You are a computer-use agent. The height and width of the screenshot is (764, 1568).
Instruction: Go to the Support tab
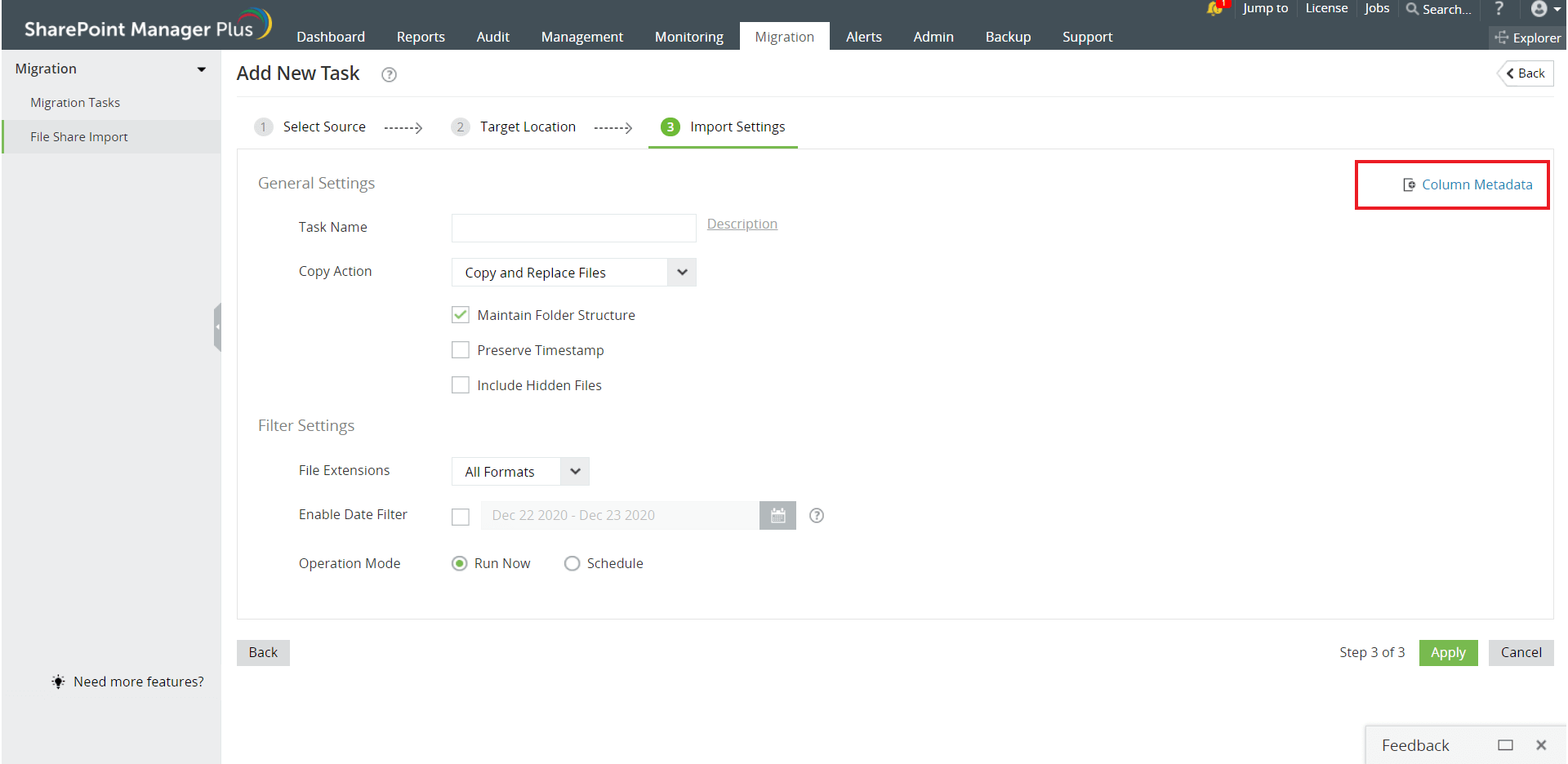point(1088,37)
